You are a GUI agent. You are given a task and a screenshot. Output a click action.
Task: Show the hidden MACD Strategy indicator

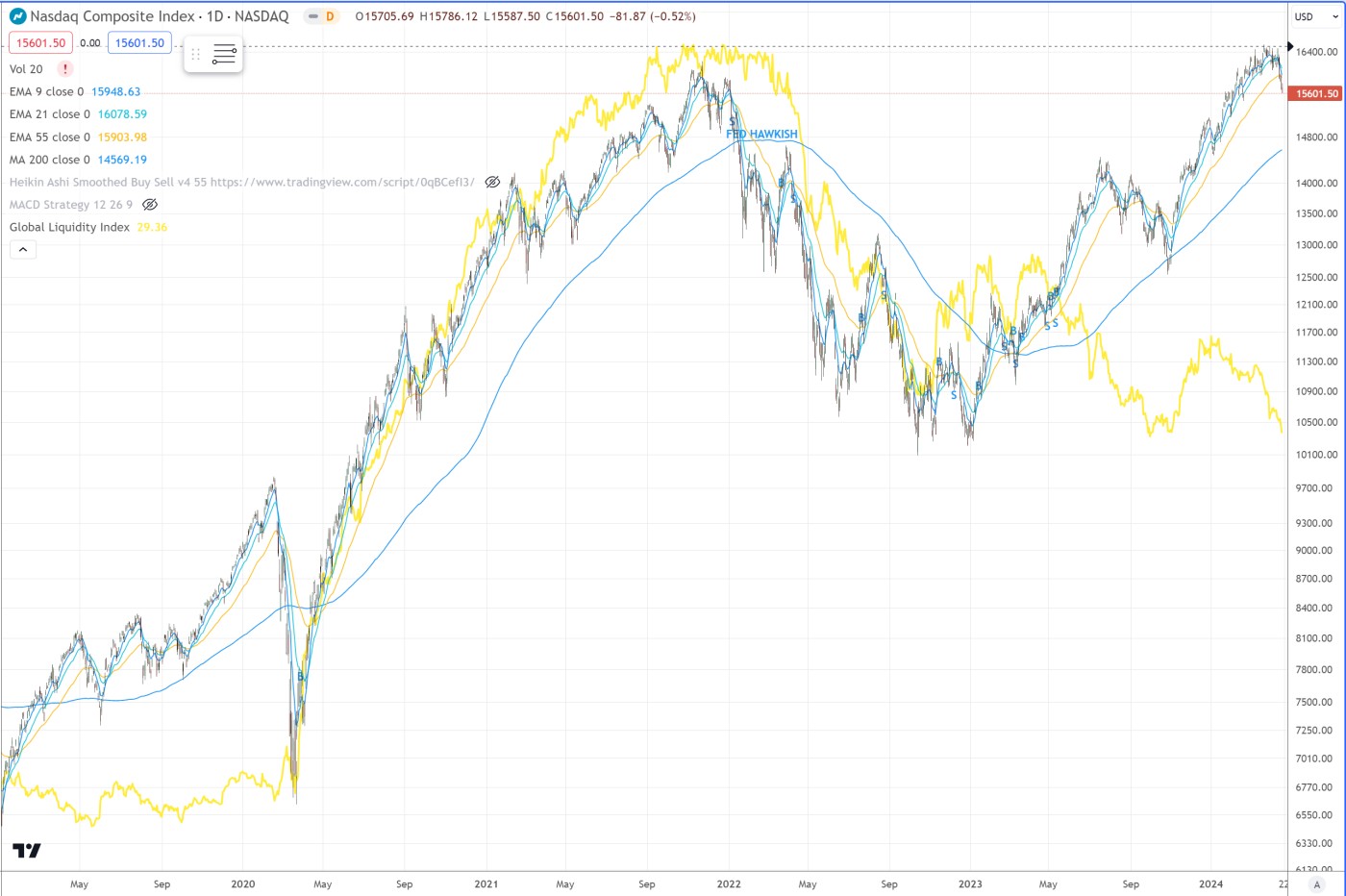(x=149, y=205)
